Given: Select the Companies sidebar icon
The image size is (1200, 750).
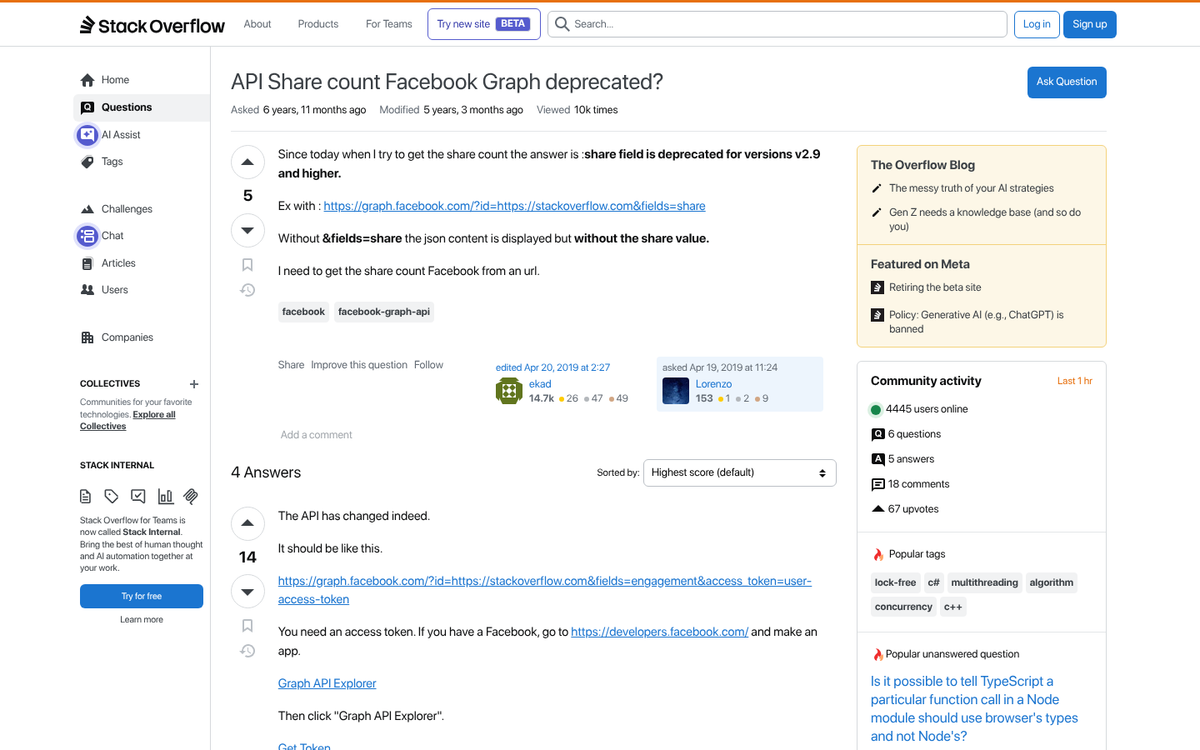Looking at the screenshot, I should (88, 337).
